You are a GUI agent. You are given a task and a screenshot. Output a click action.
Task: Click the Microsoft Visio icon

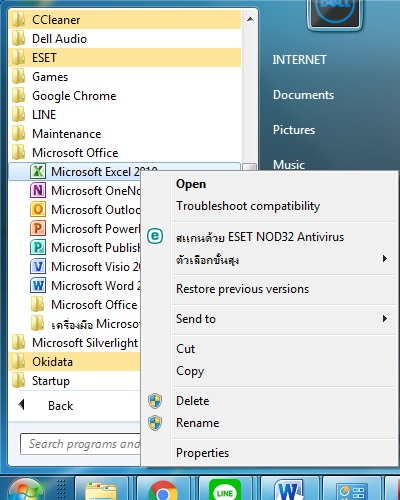tap(38, 267)
